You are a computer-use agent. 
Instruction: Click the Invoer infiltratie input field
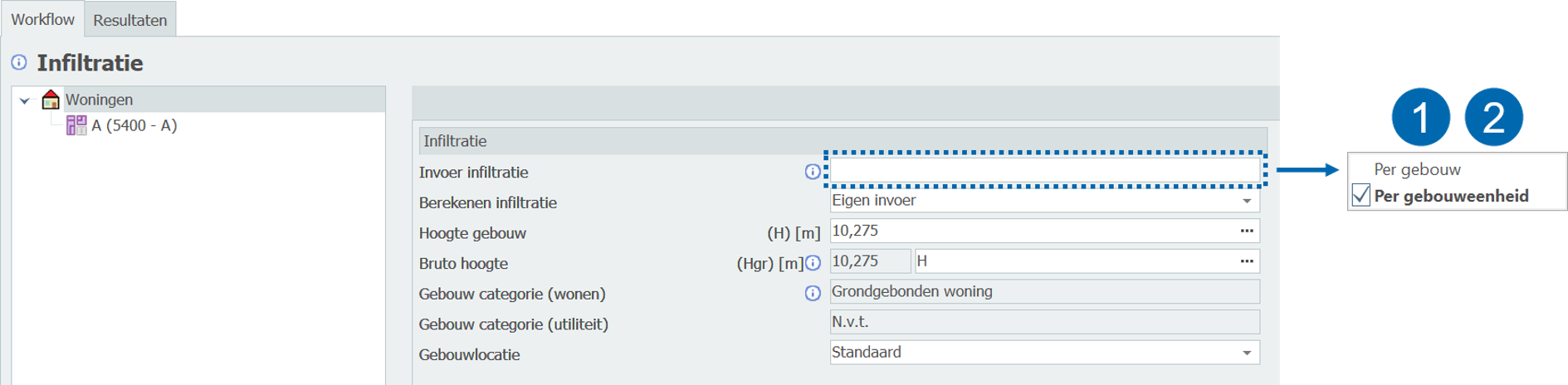point(1044,170)
